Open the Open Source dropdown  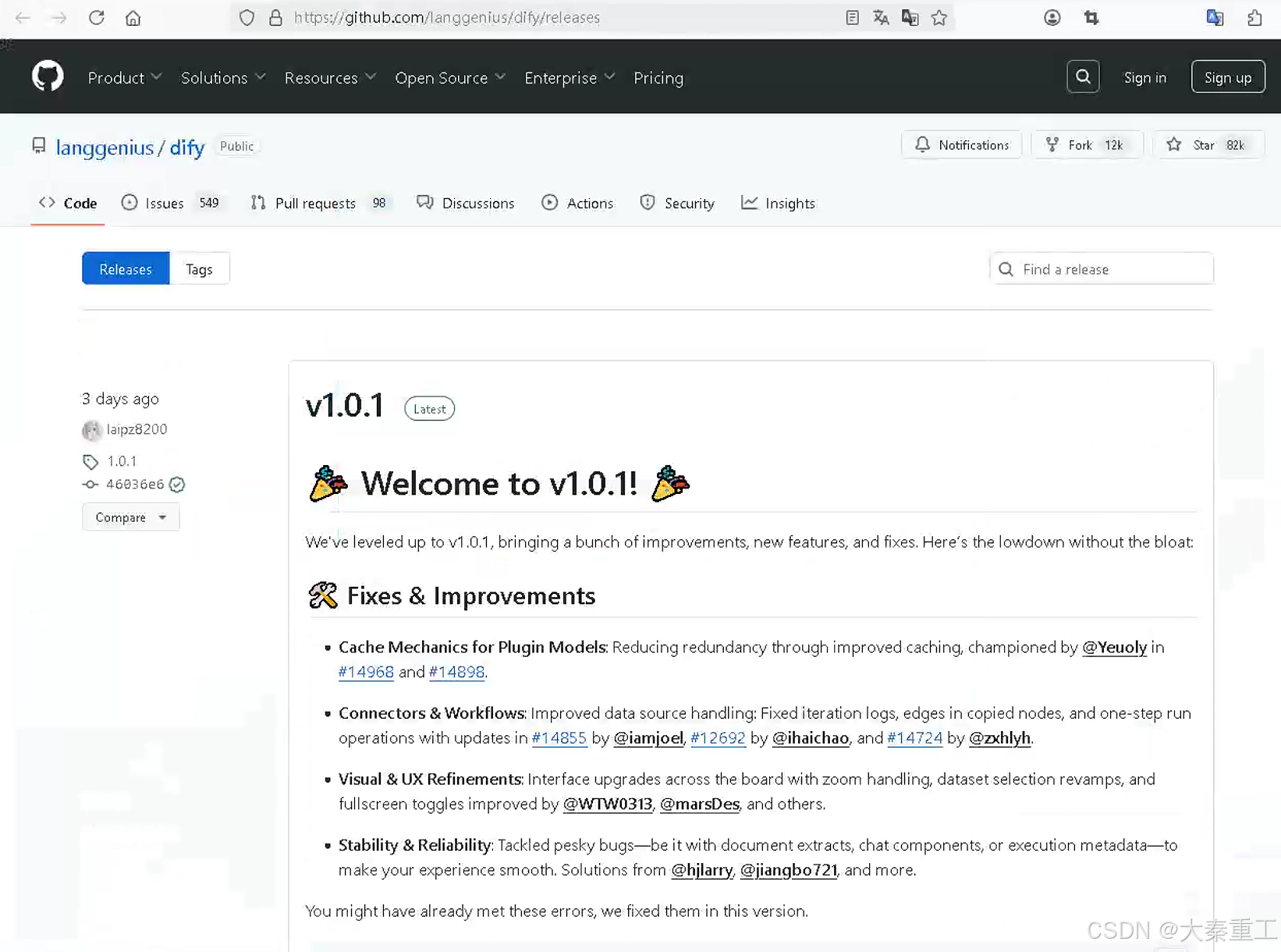450,77
